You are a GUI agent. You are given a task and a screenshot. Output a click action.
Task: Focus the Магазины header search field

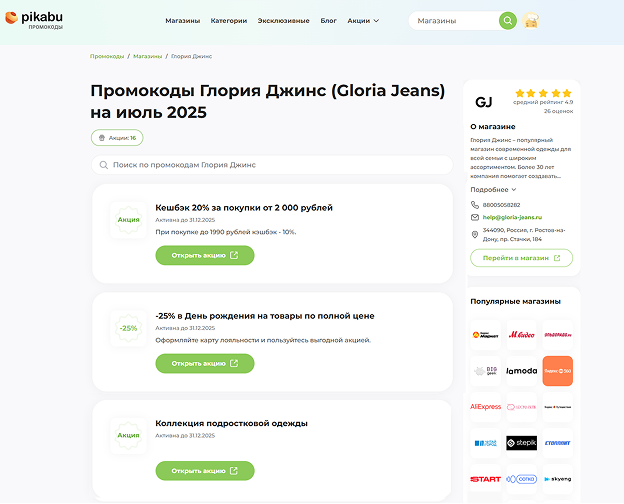coord(456,21)
